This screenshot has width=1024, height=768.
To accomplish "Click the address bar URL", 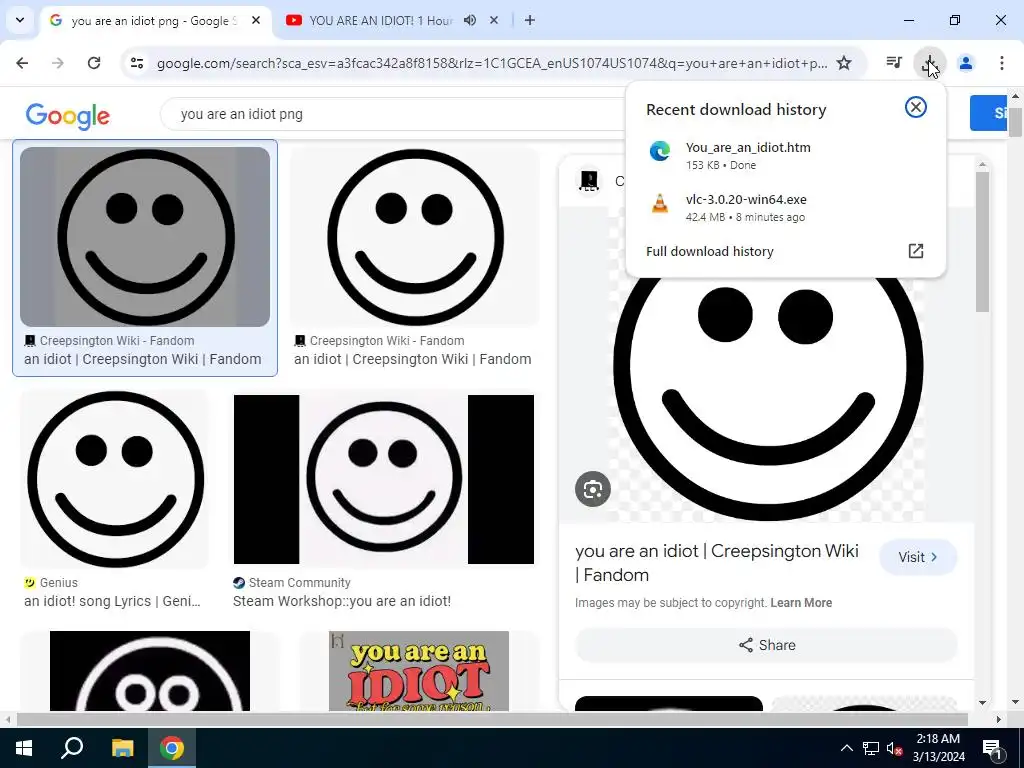I will pos(491,63).
